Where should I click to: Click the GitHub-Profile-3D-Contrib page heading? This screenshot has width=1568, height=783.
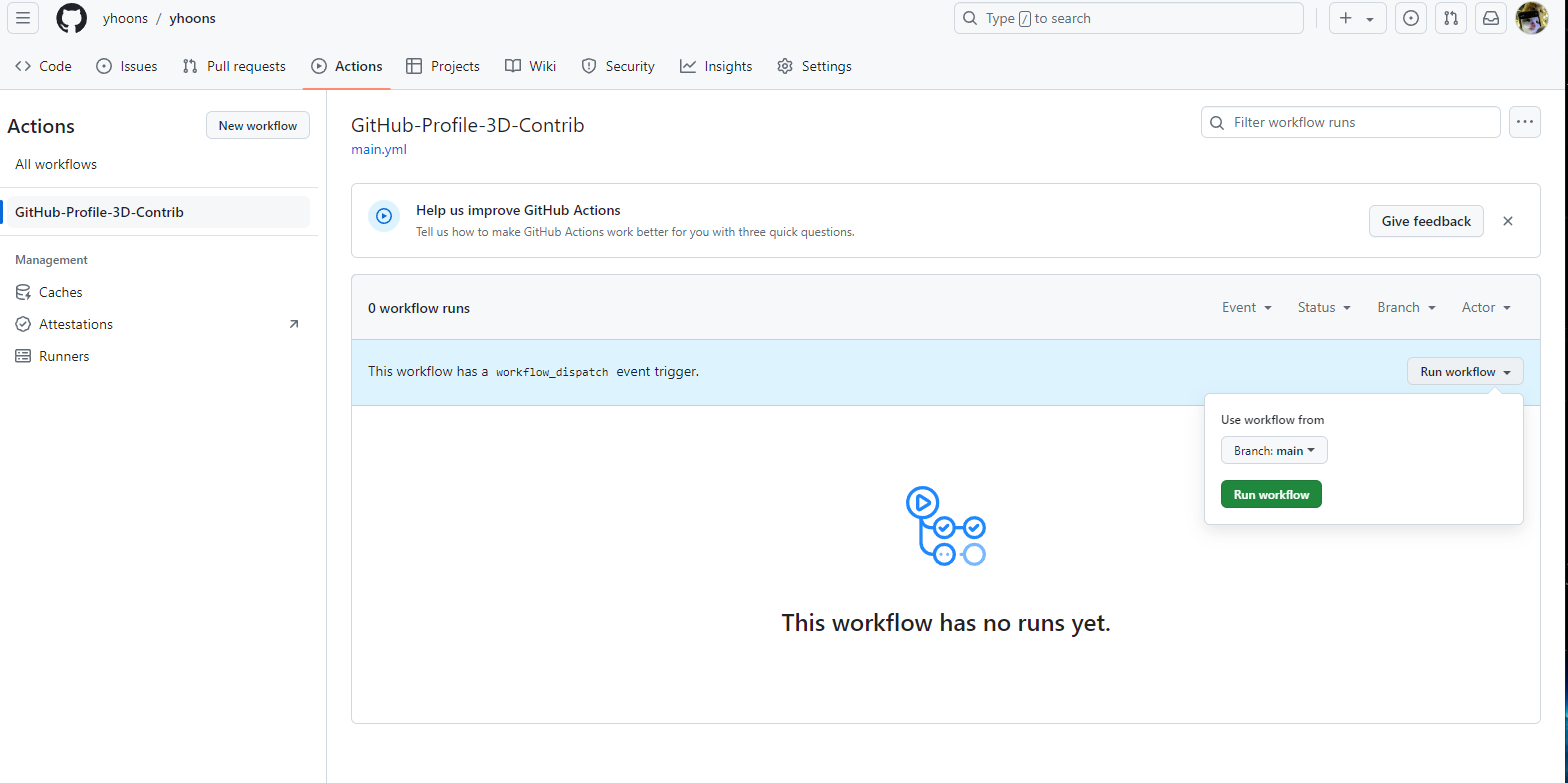pyautogui.click(x=467, y=125)
